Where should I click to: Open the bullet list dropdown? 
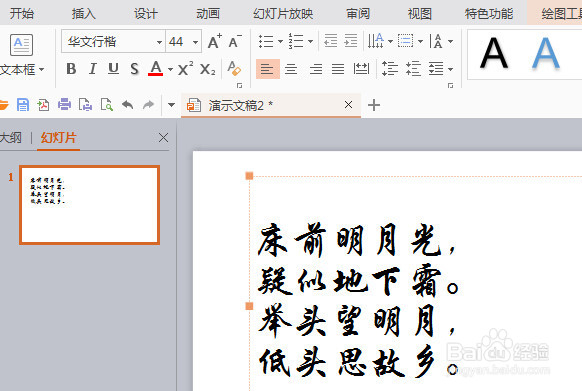tap(280, 42)
